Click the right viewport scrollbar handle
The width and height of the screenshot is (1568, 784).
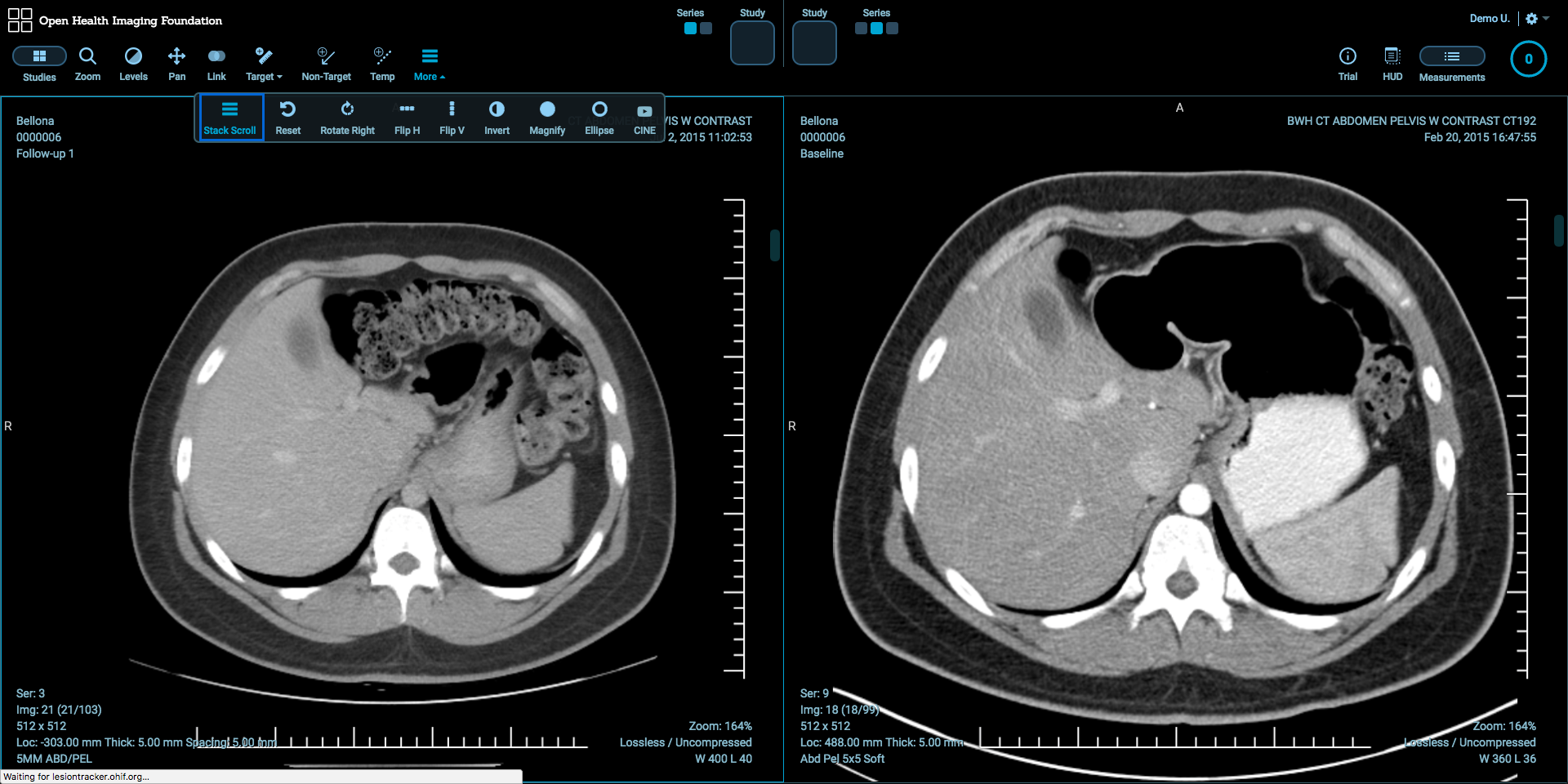point(1558,230)
